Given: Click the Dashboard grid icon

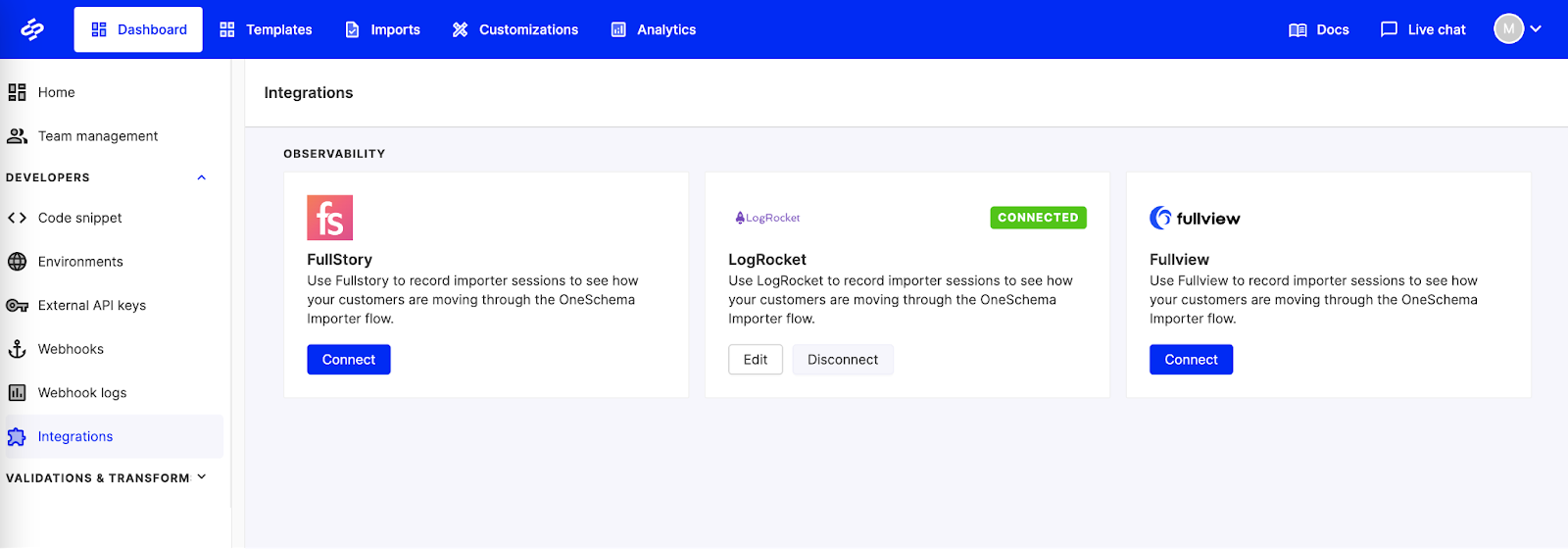Looking at the screenshot, I should point(99,29).
